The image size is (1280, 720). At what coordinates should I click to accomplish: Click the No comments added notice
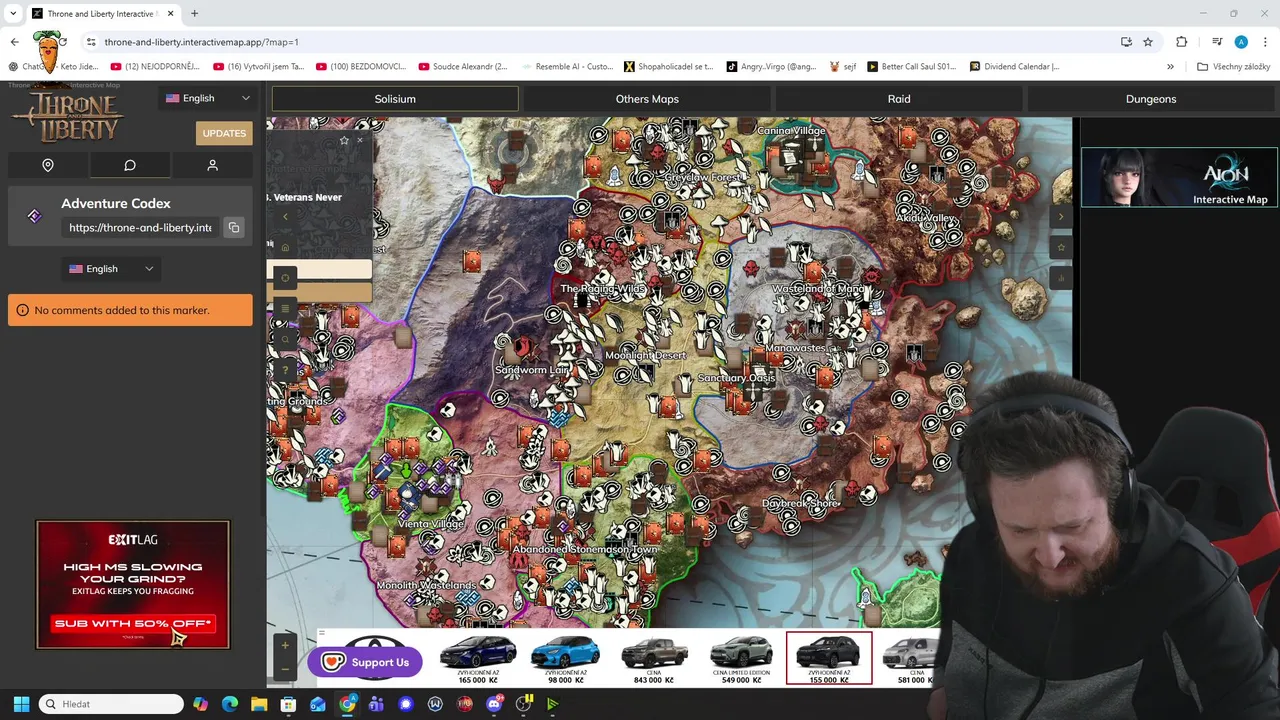tap(130, 310)
